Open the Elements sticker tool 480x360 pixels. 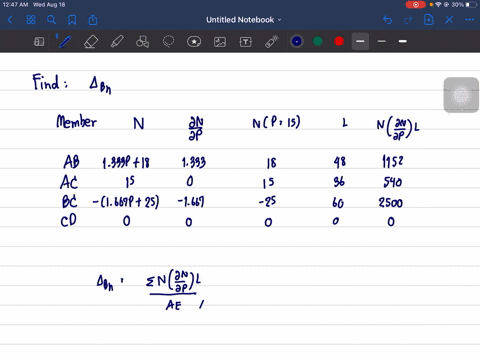point(194,42)
